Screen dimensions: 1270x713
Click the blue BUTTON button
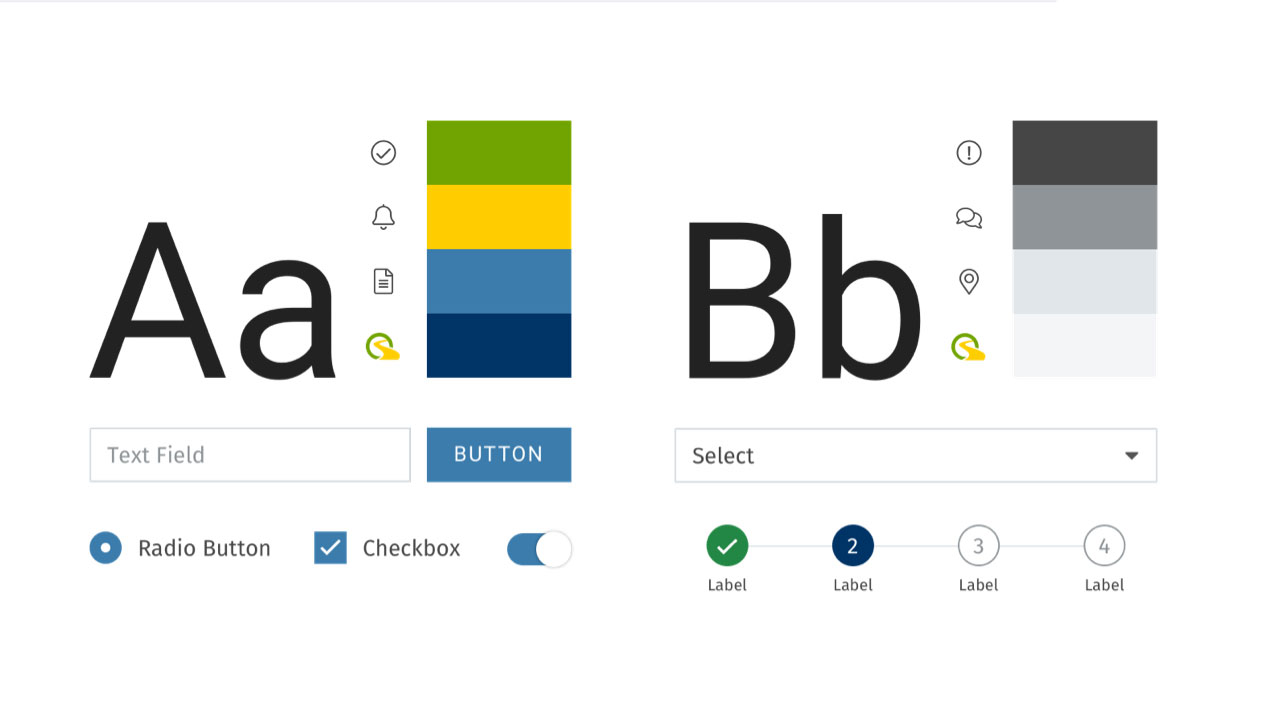[x=499, y=454]
